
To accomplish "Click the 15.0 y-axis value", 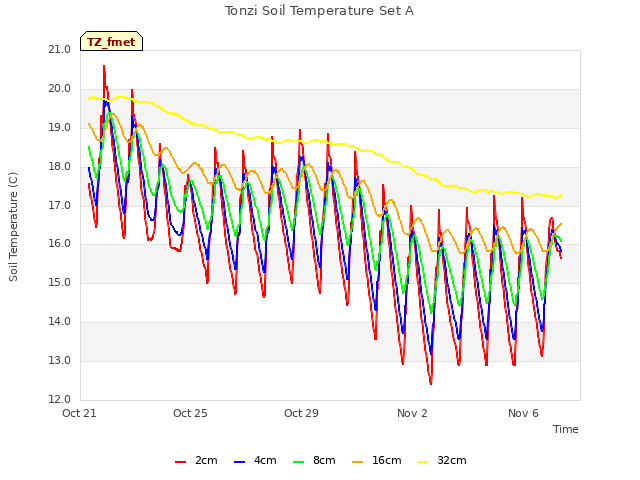I will pos(60,282).
